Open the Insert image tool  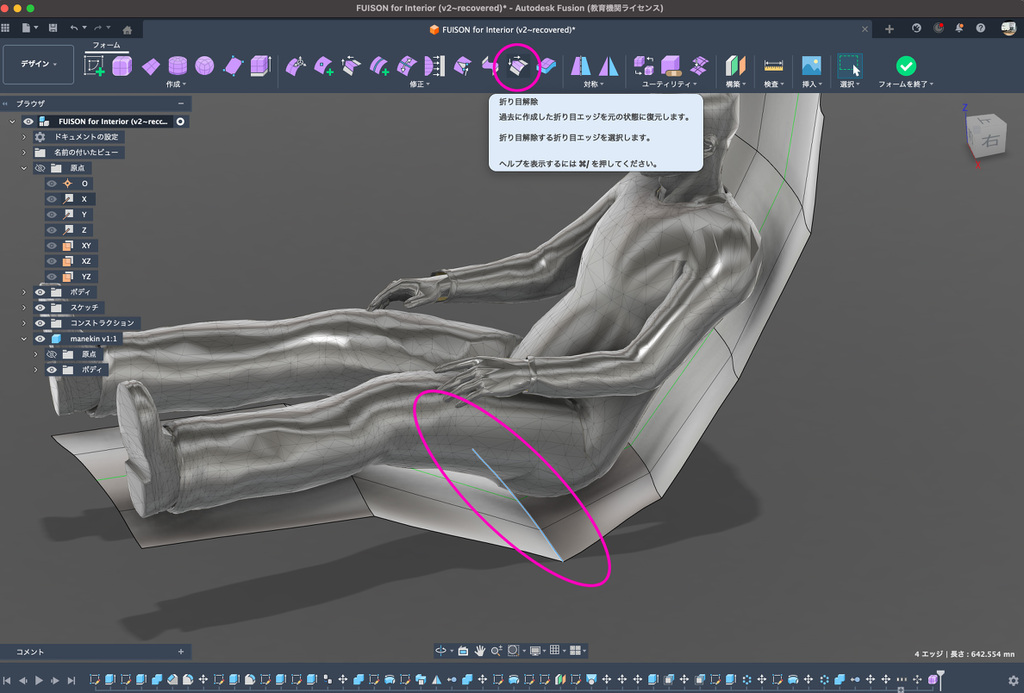click(x=811, y=66)
